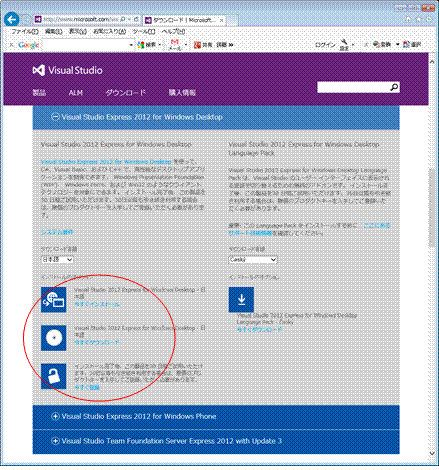
Task: Click the ログイン button in Google toolbar
Action: 325,44
